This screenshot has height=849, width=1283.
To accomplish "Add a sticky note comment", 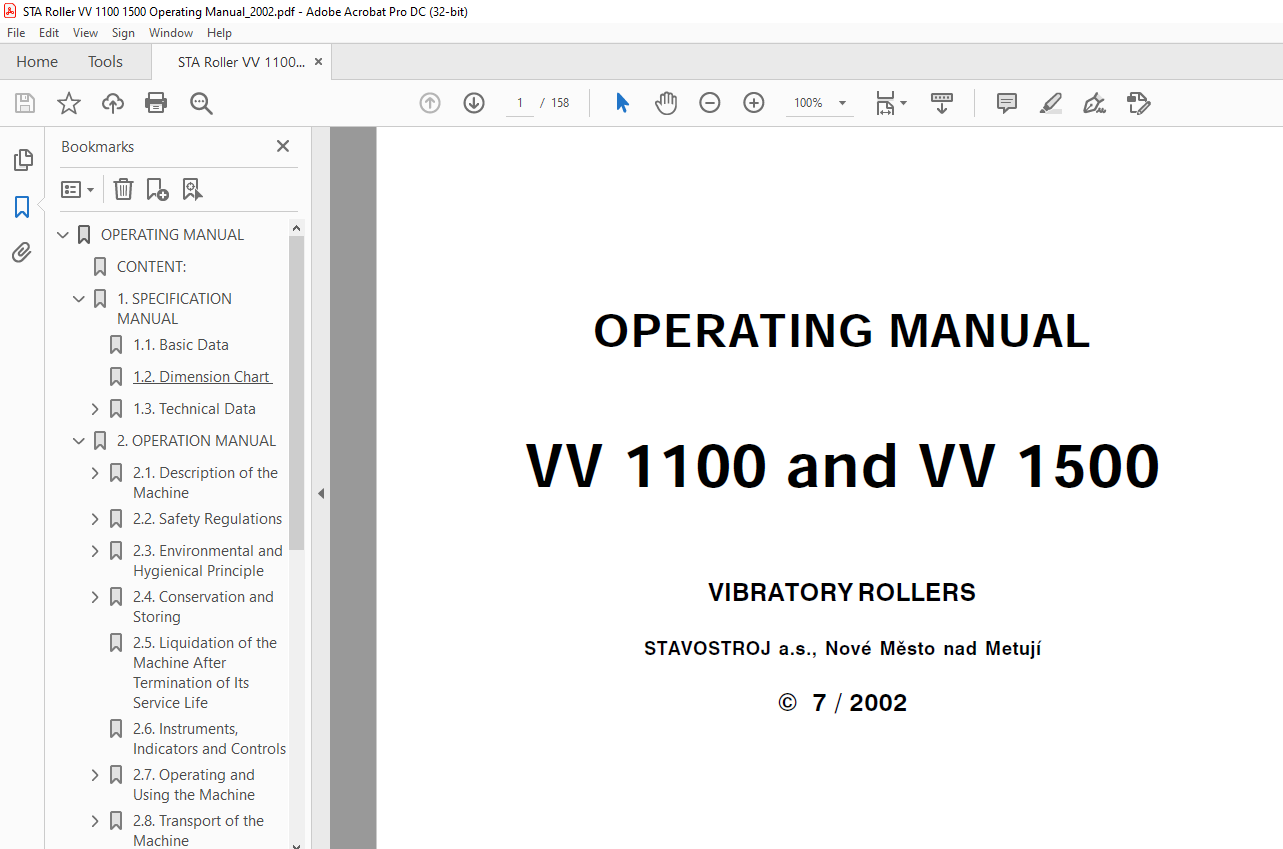I will 1007,103.
